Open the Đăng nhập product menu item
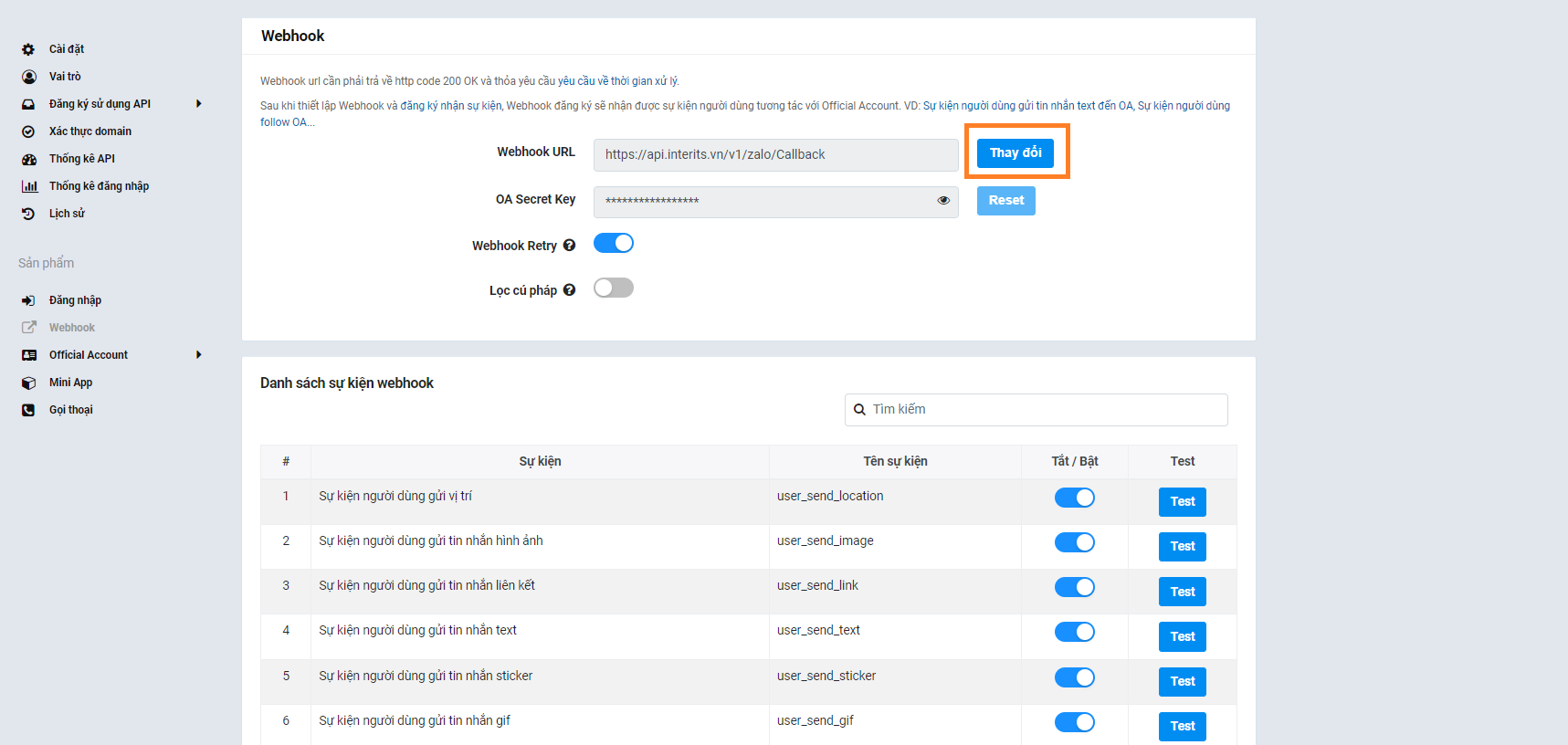This screenshot has width=1568, height=745. pos(75,300)
